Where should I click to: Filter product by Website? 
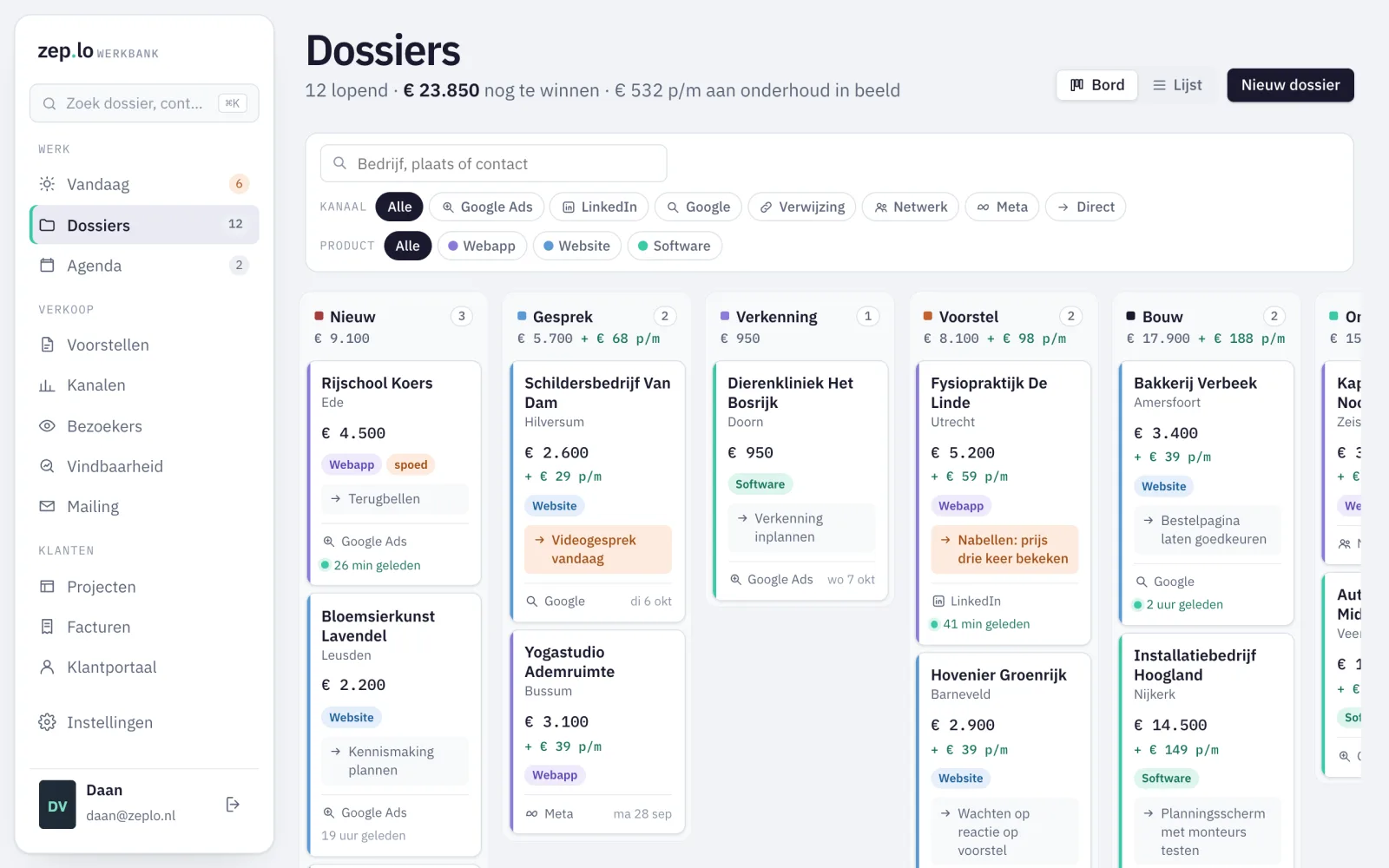point(576,246)
